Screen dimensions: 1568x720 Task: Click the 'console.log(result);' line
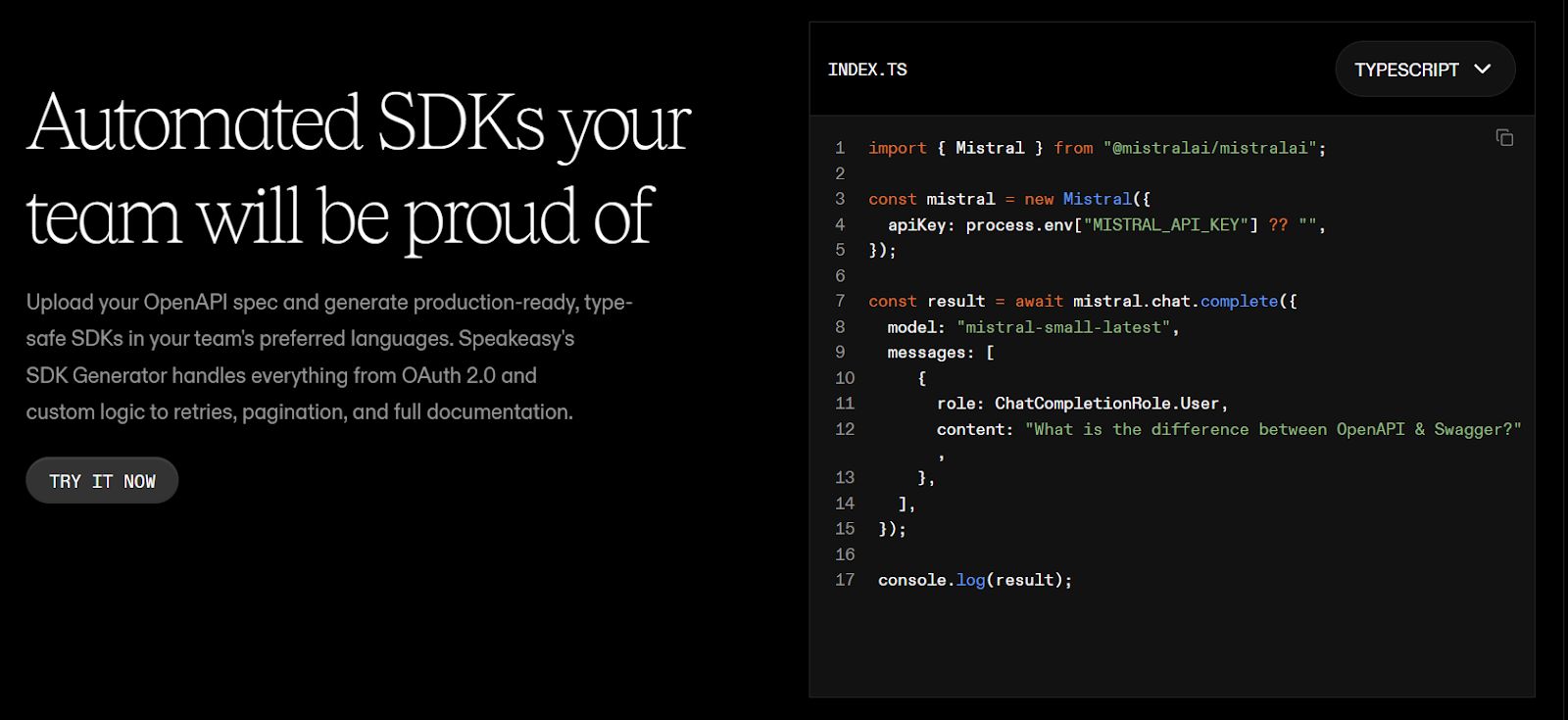(975, 580)
